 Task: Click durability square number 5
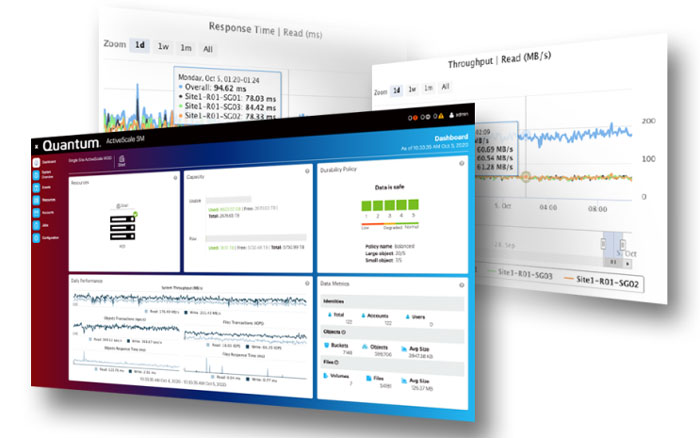pos(413,204)
